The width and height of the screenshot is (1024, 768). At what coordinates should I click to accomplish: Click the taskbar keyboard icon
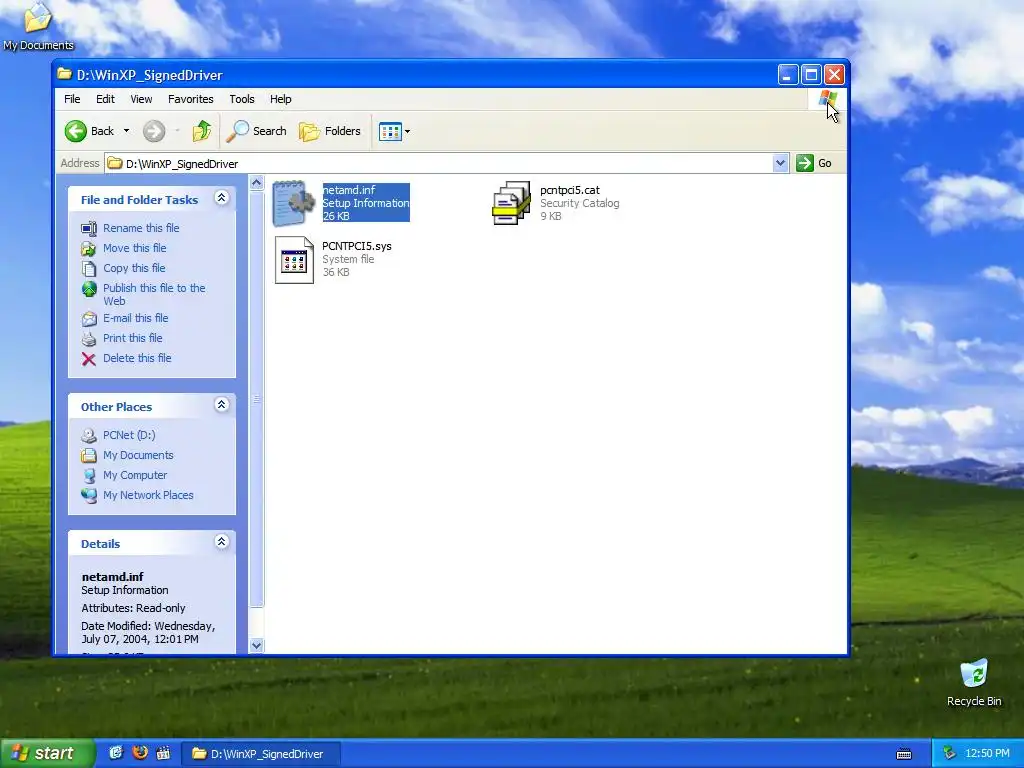coord(904,754)
